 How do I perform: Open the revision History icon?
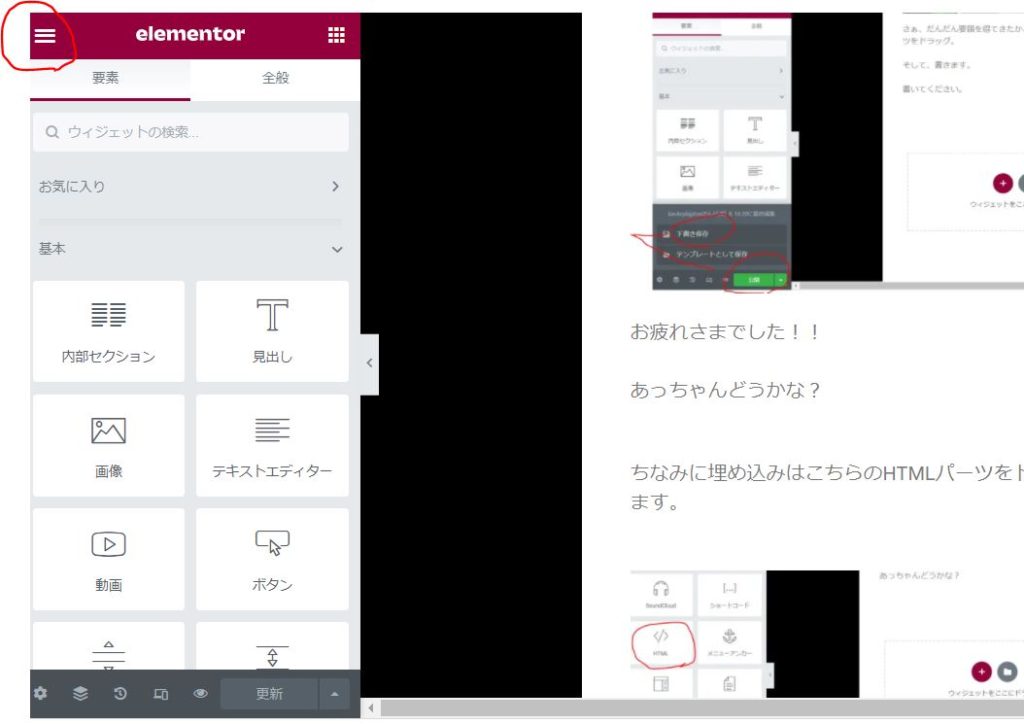coord(120,693)
